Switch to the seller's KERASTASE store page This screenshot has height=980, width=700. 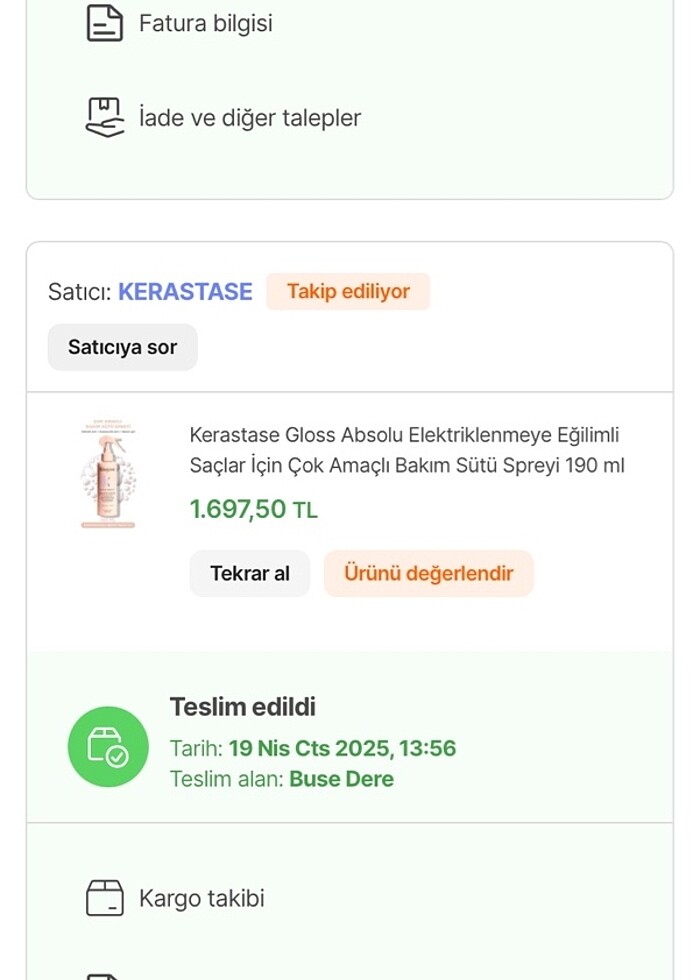185,291
